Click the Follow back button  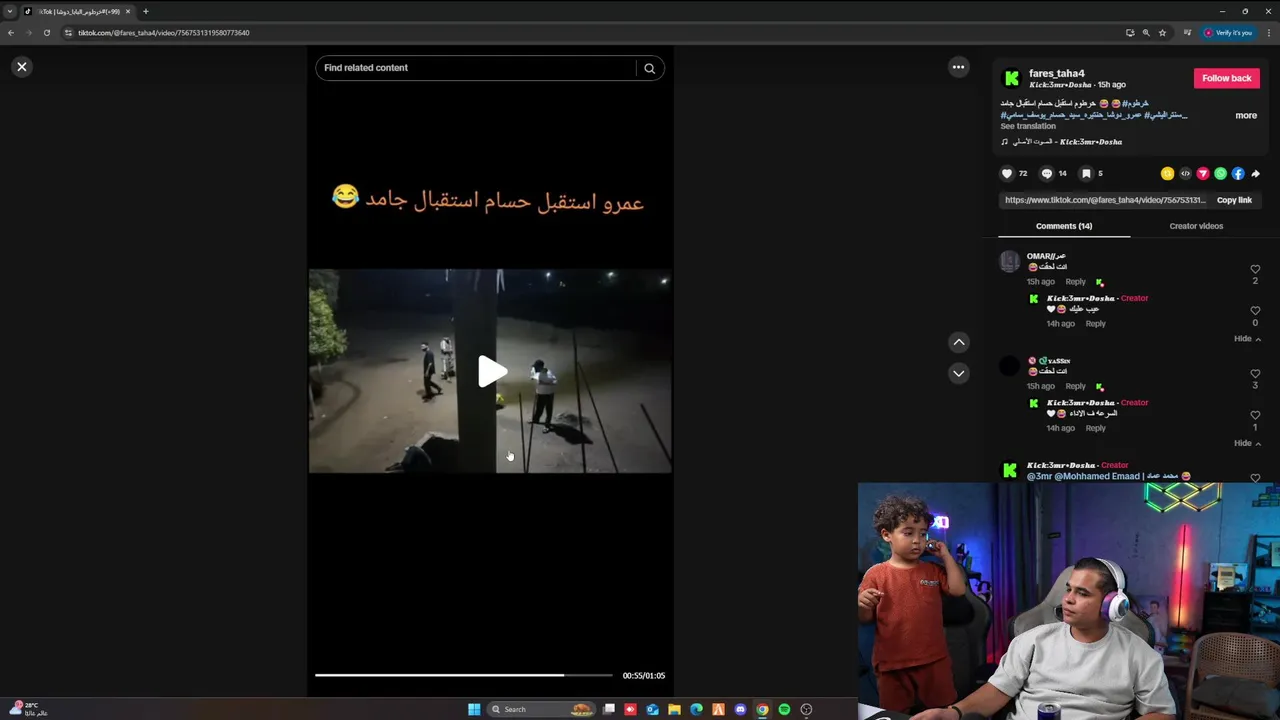1226,78
